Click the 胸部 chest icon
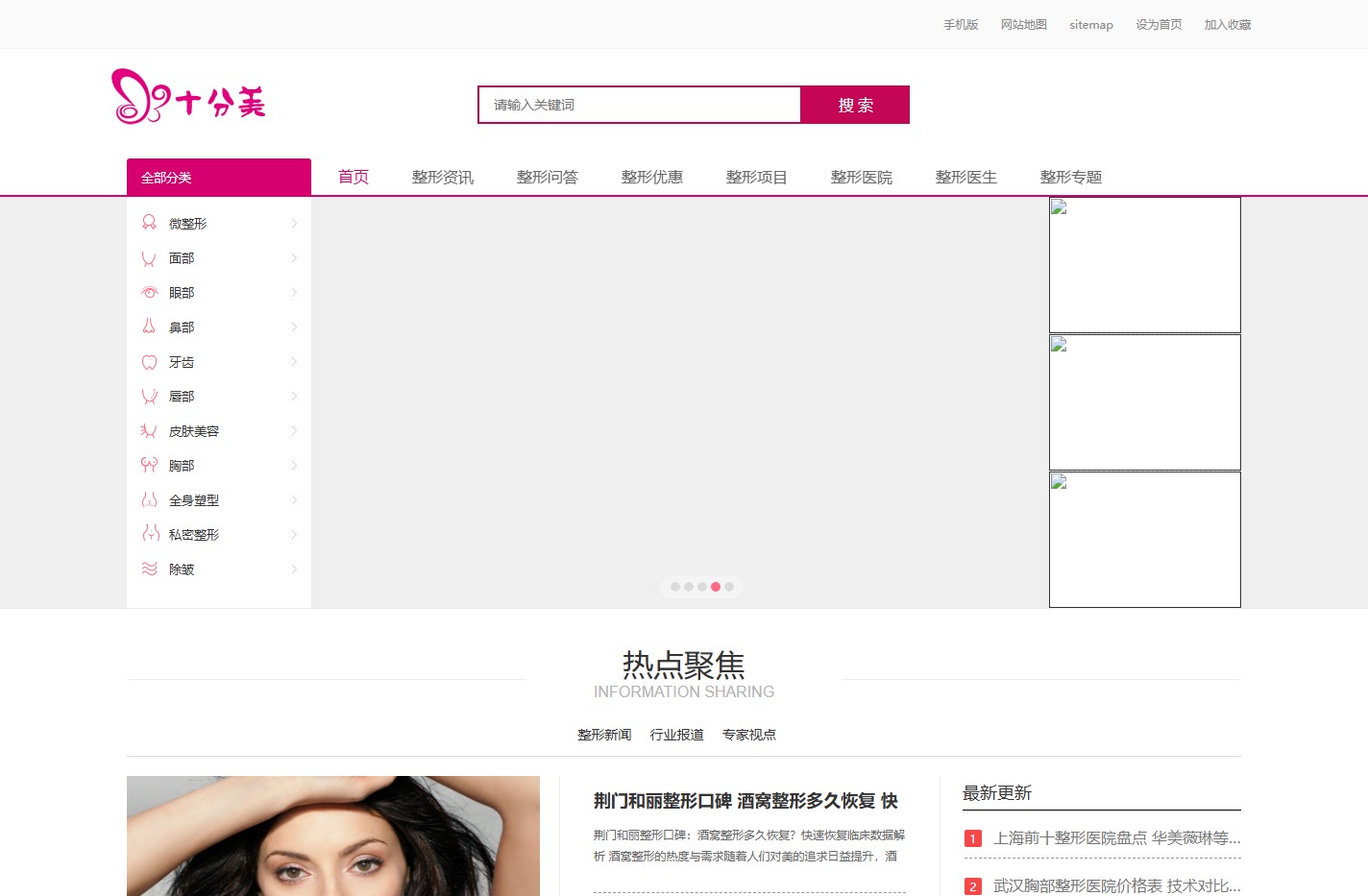Image resolution: width=1368 pixels, height=896 pixels. pos(149,465)
